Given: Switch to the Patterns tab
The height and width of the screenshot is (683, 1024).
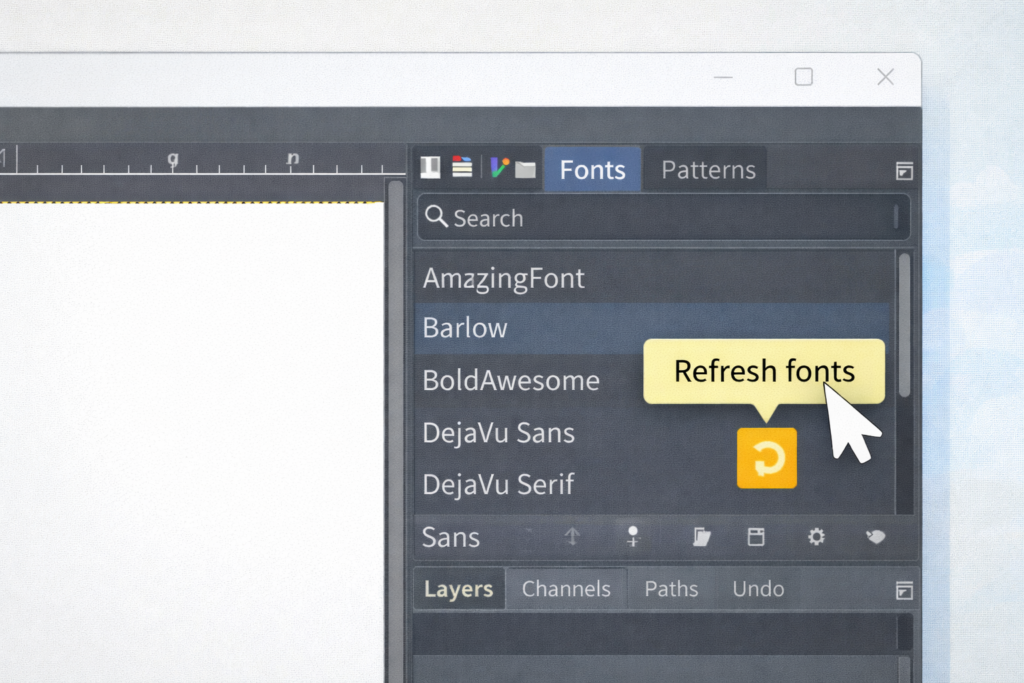Looking at the screenshot, I should [706, 169].
